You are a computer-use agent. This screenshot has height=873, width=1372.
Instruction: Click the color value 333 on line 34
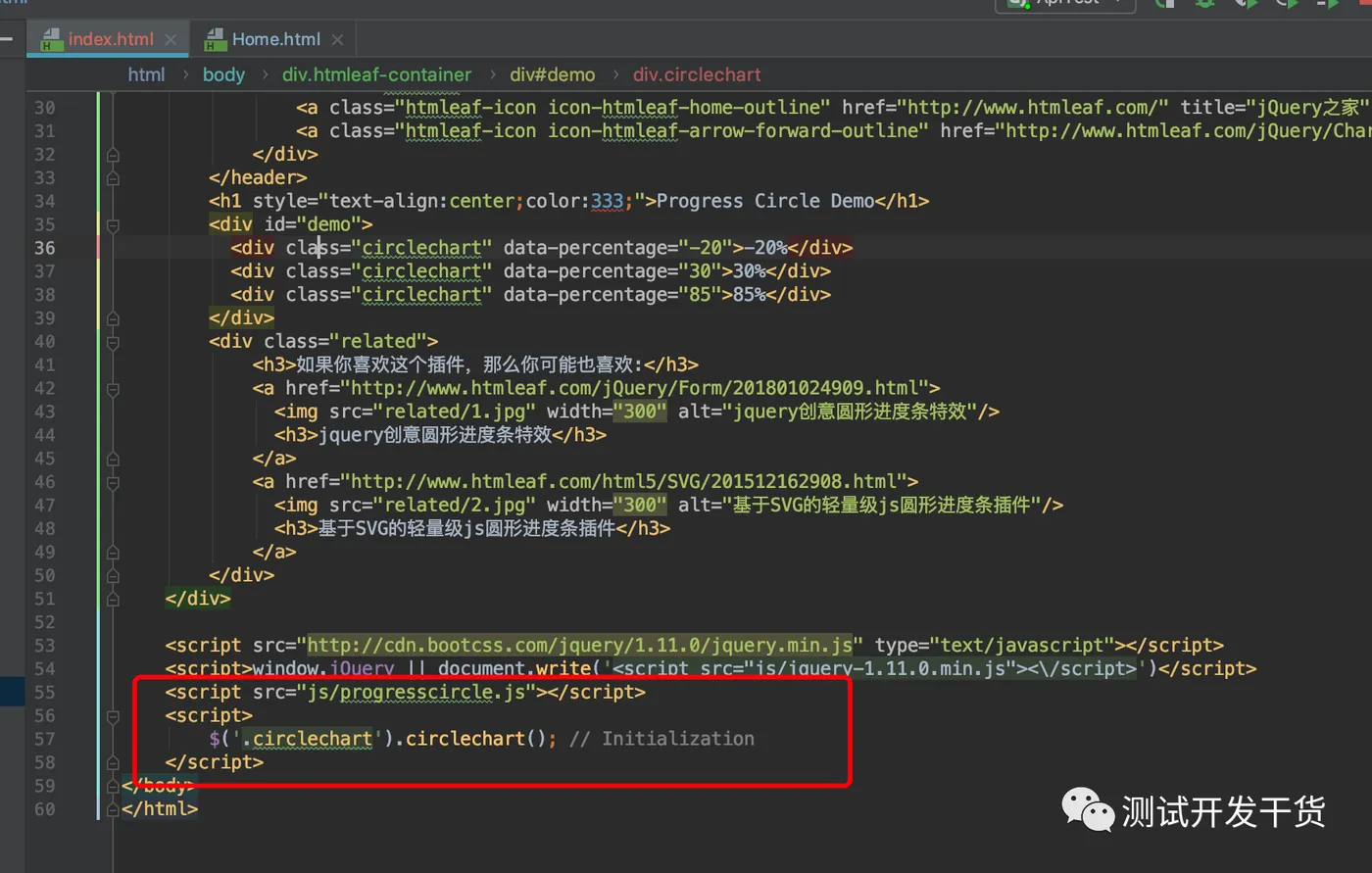(607, 201)
